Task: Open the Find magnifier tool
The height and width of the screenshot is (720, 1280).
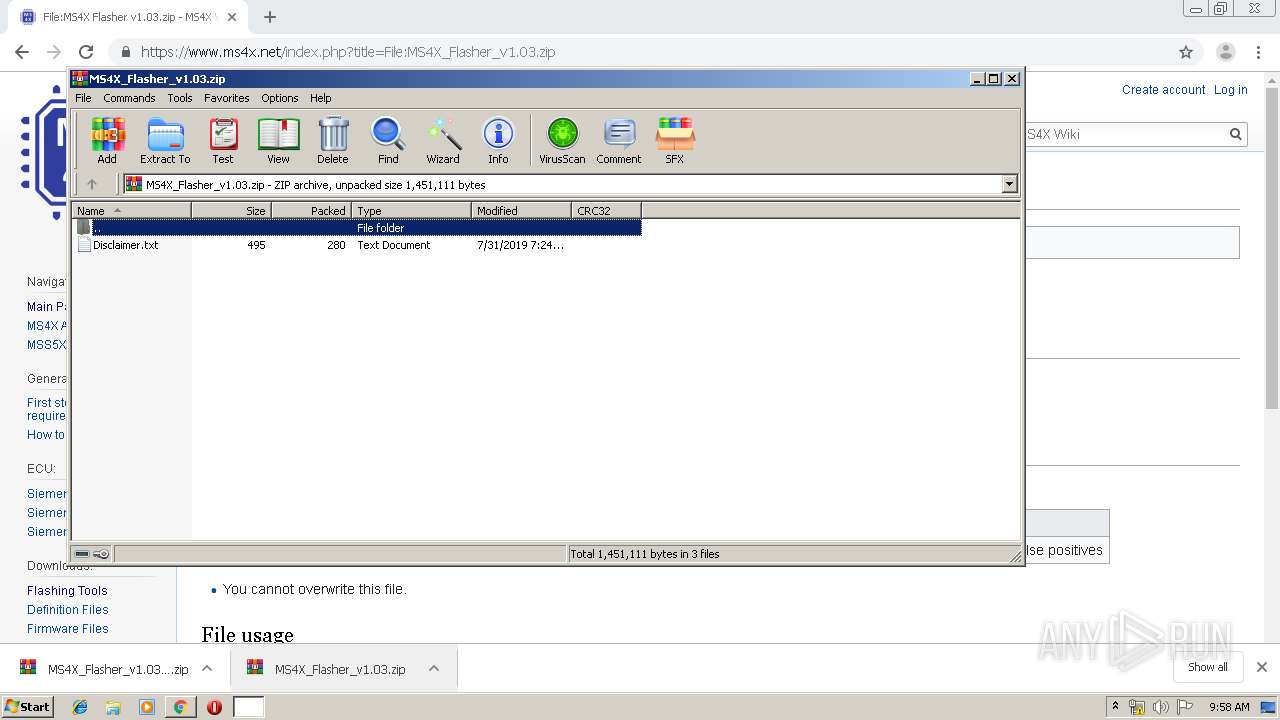Action: click(388, 140)
